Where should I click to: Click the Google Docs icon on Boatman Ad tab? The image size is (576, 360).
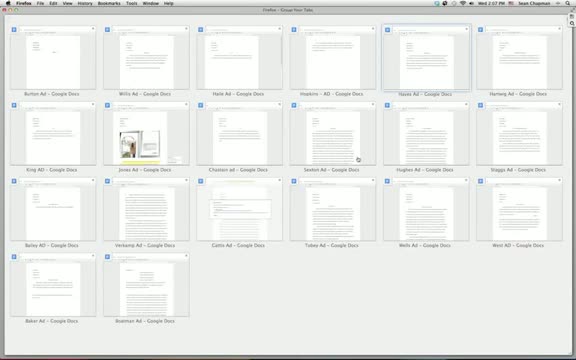(x=107, y=257)
